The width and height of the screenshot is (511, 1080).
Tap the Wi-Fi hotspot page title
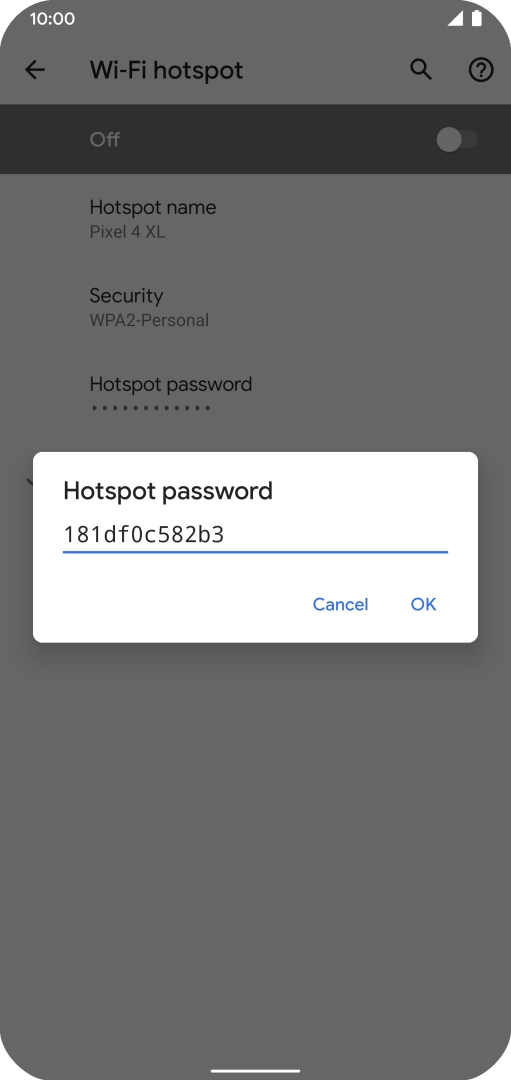coord(166,70)
